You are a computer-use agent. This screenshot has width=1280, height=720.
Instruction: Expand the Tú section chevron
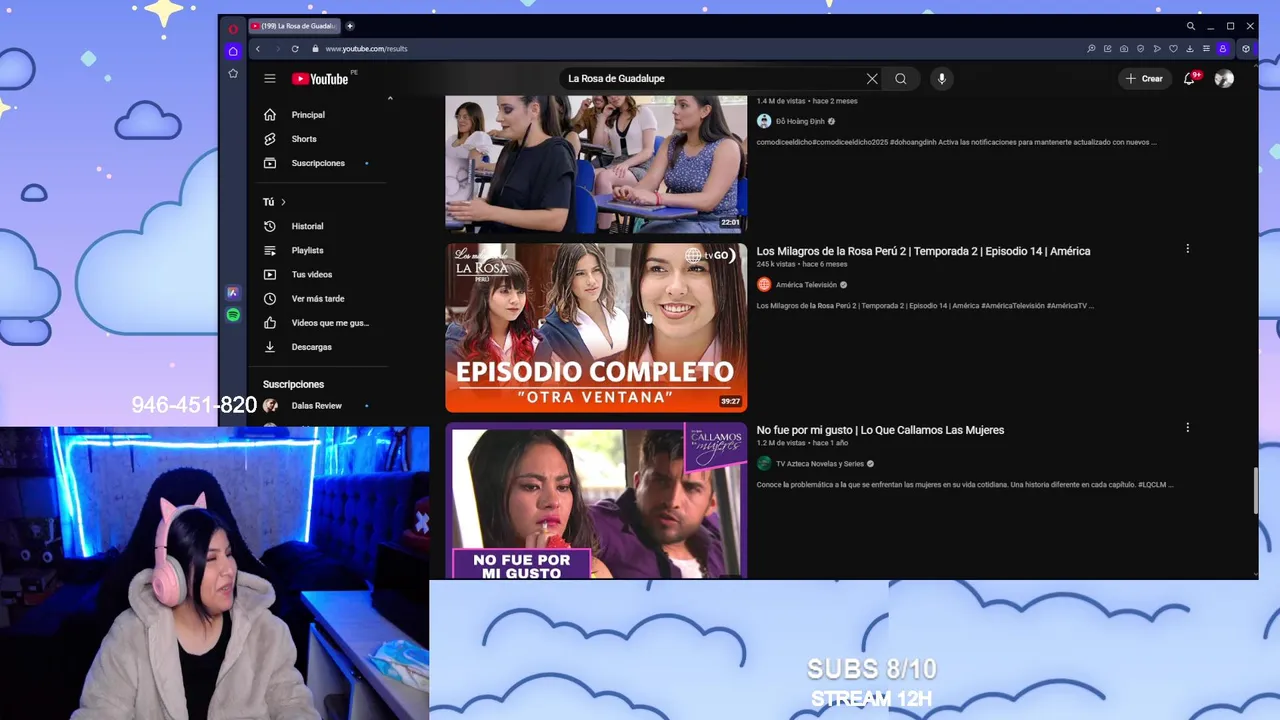click(x=283, y=202)
